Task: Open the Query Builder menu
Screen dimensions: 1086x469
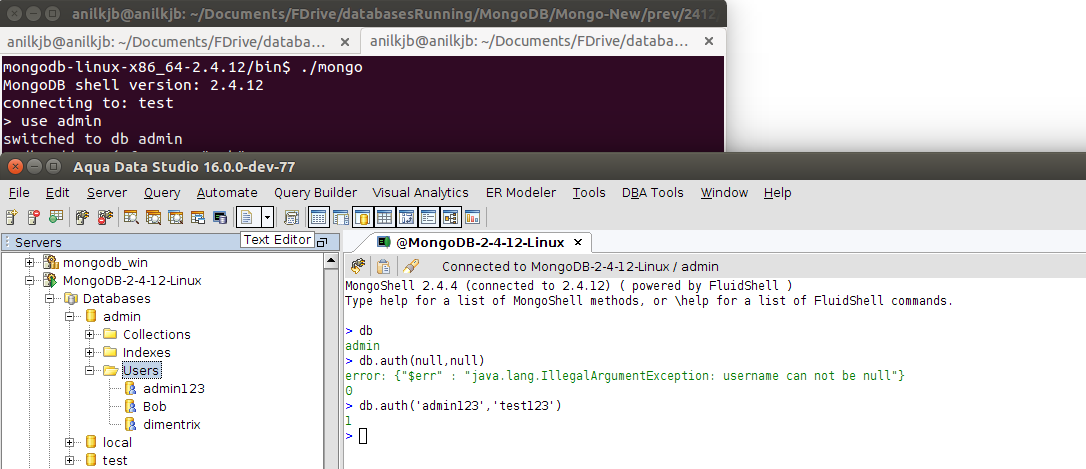Action: coord(315,193)
